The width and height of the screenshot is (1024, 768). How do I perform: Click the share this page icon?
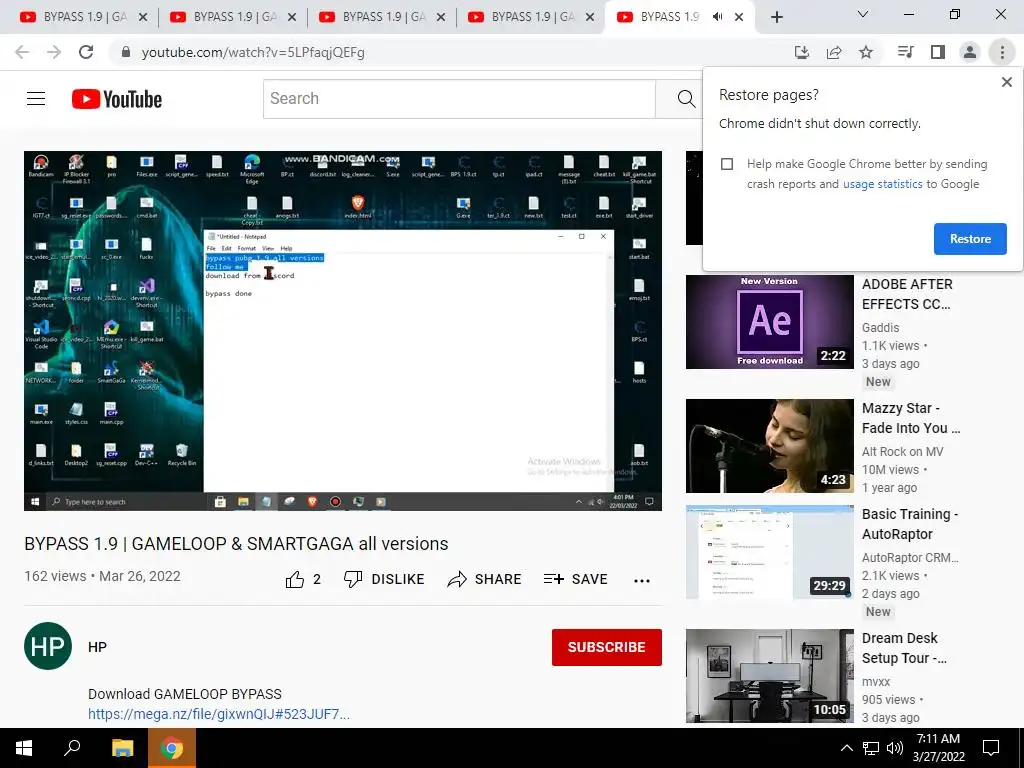[834, 52]
